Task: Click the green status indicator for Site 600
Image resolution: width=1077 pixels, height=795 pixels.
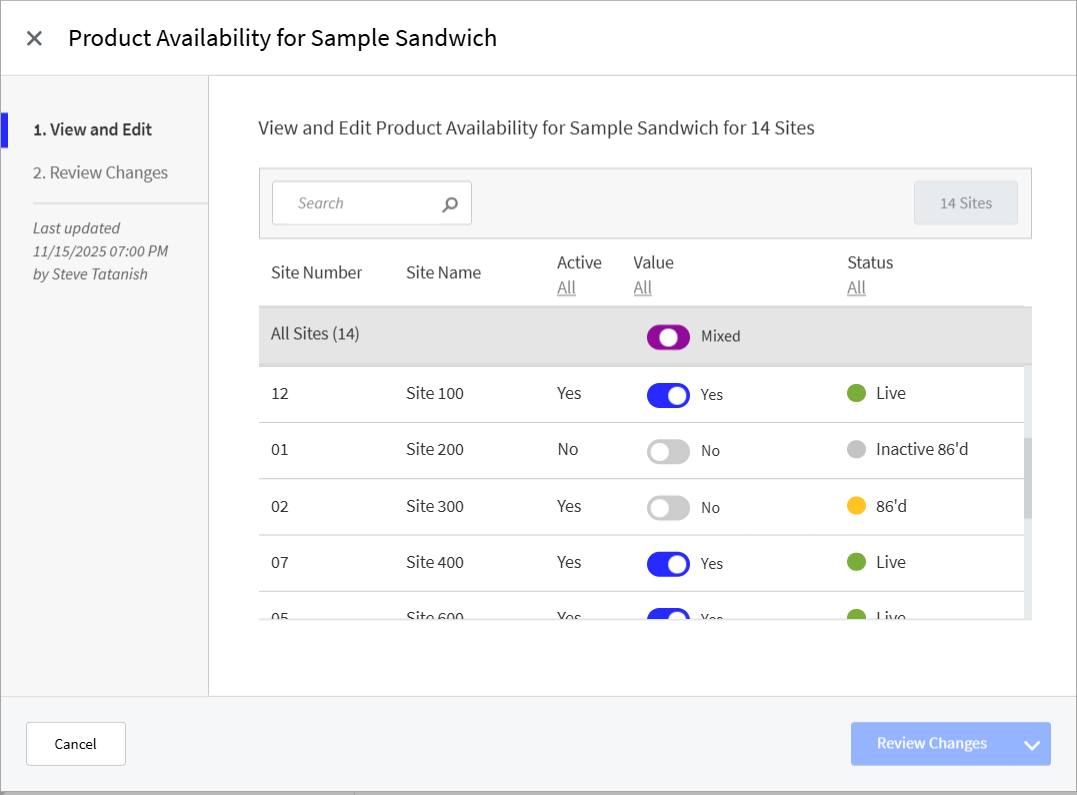Action: click(x=856, y=613)
